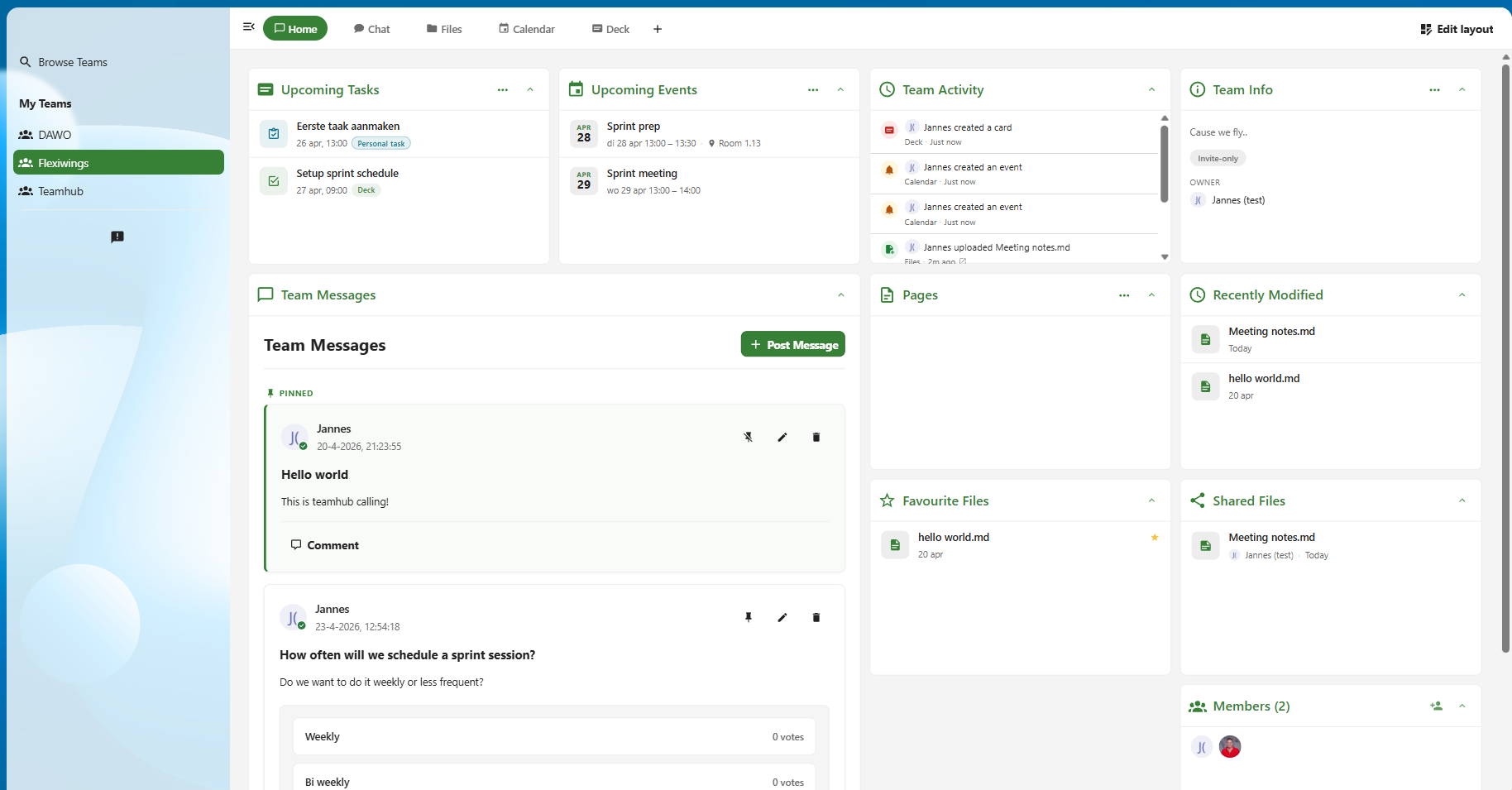Screen dimensions: 1512x790
Task: Collapse the teams sidebar with the toggle icon
Action: pos(248,26)
